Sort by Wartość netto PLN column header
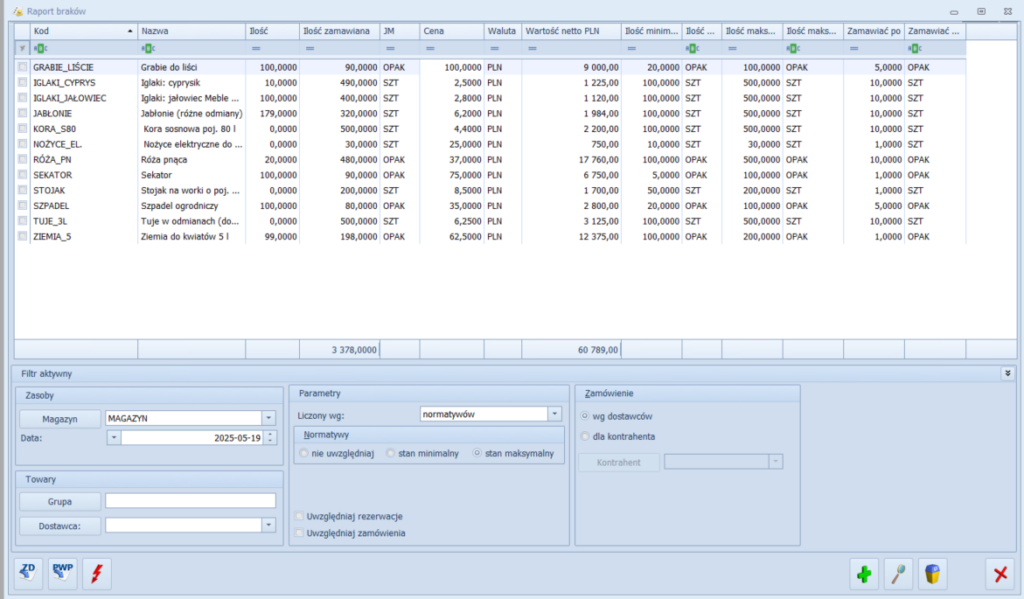 pos(571,31)
